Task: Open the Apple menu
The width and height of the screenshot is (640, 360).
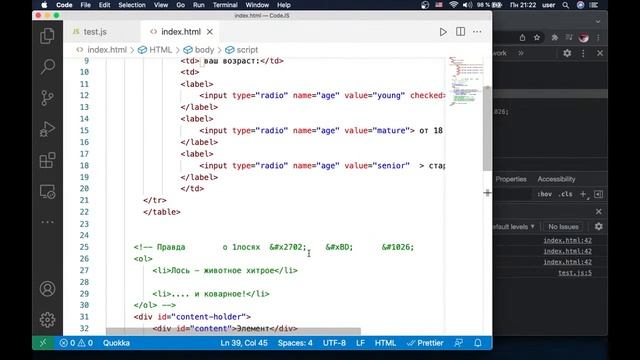Action: [x=44, y=5]
